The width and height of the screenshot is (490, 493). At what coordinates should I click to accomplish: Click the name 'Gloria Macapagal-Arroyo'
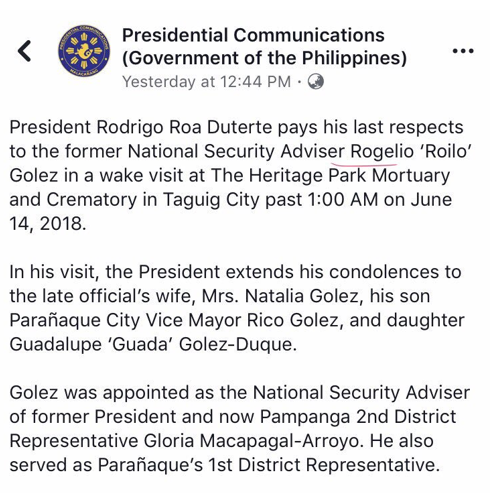252,441
